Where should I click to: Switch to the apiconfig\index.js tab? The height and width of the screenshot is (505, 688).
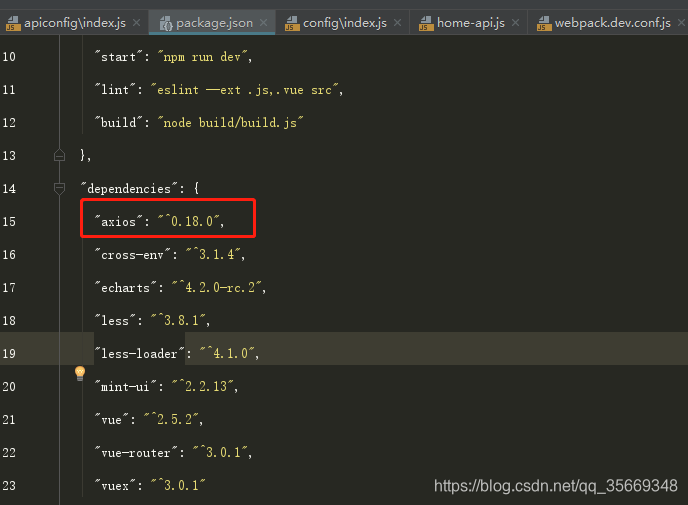point(75,22)
